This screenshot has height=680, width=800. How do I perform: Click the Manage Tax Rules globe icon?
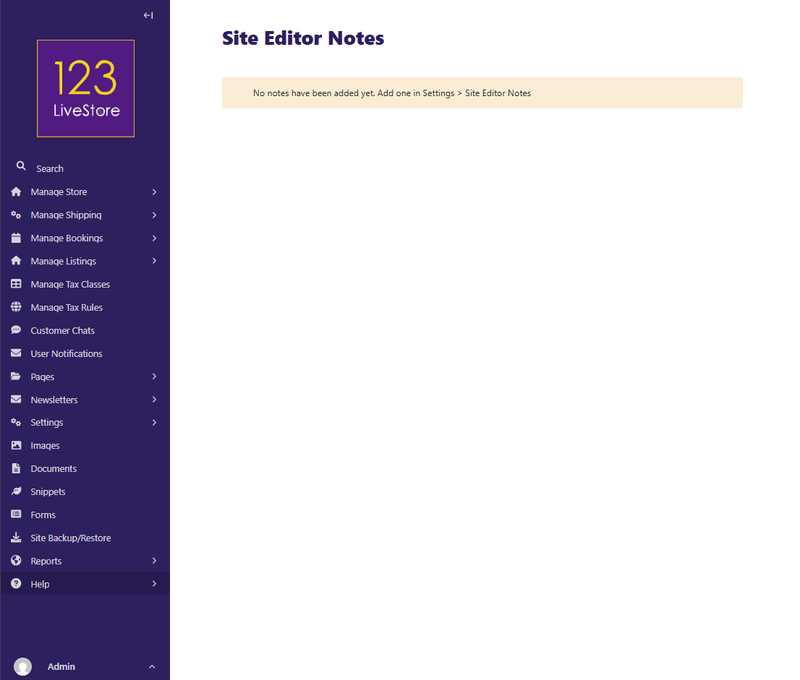click(x=16, y=307)
